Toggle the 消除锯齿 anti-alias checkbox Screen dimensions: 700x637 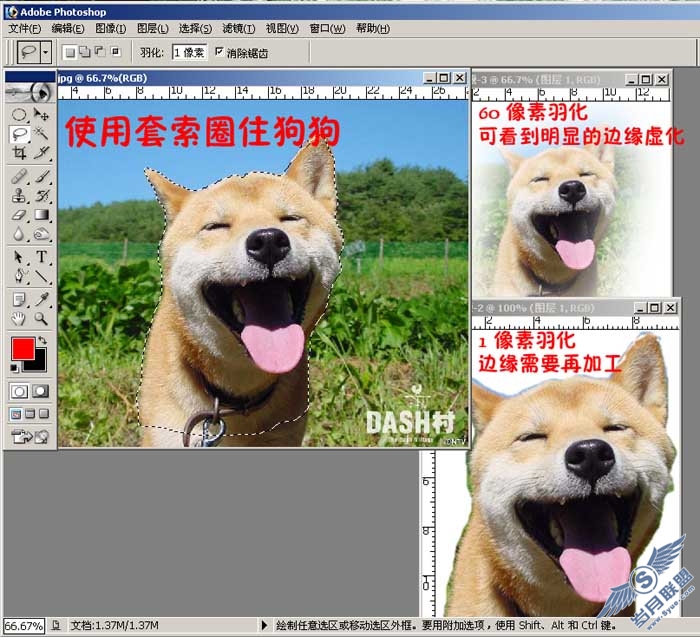point(219,51)
